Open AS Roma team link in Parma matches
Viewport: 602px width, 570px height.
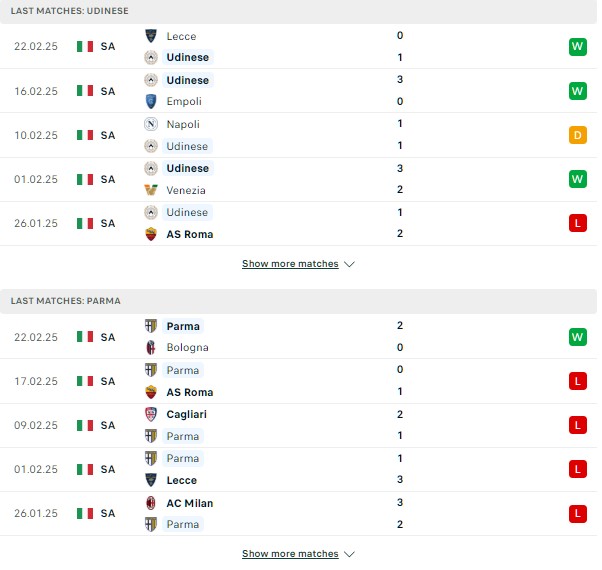190,392
